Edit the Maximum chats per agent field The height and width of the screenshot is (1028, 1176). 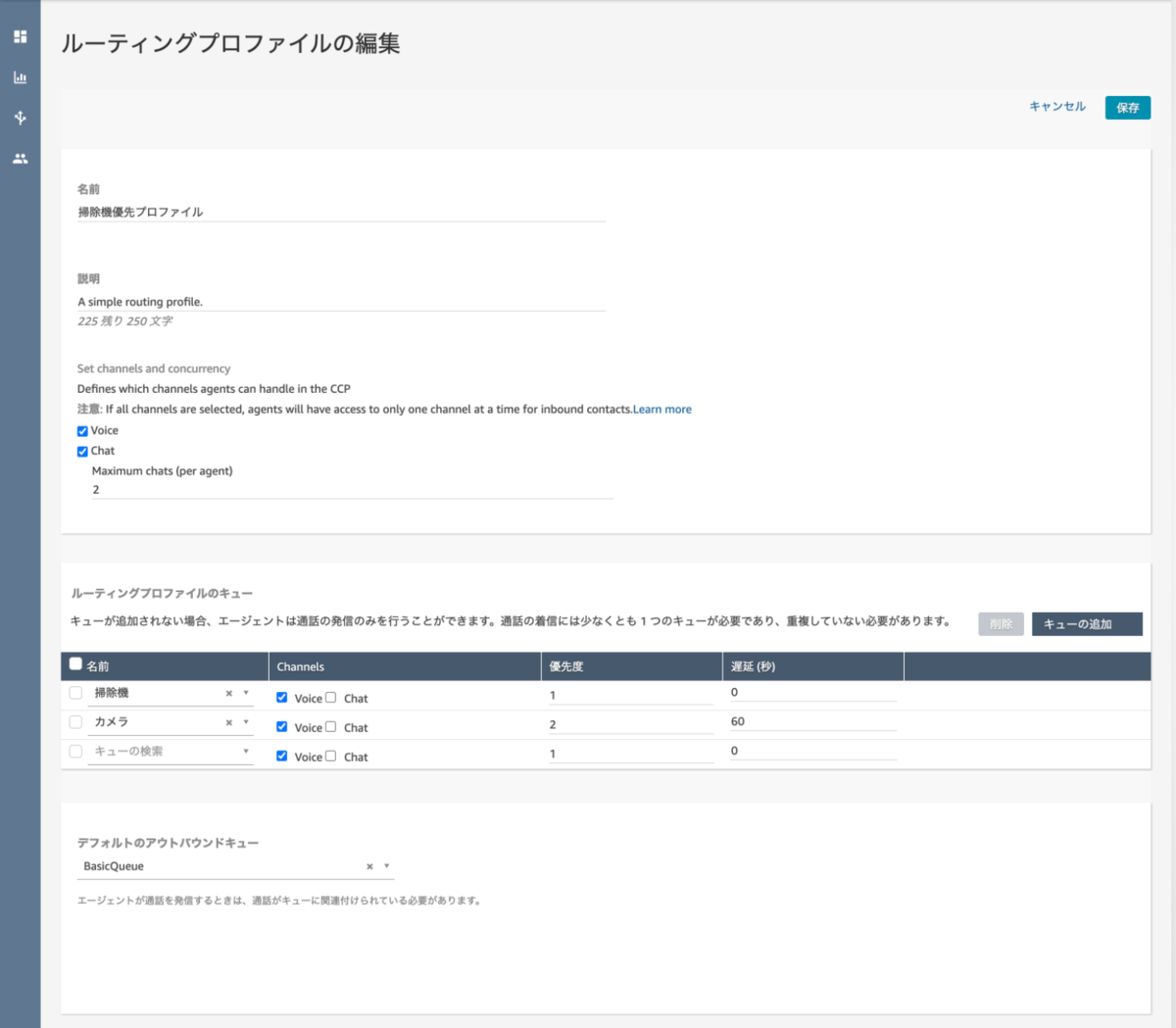(353, 489)
